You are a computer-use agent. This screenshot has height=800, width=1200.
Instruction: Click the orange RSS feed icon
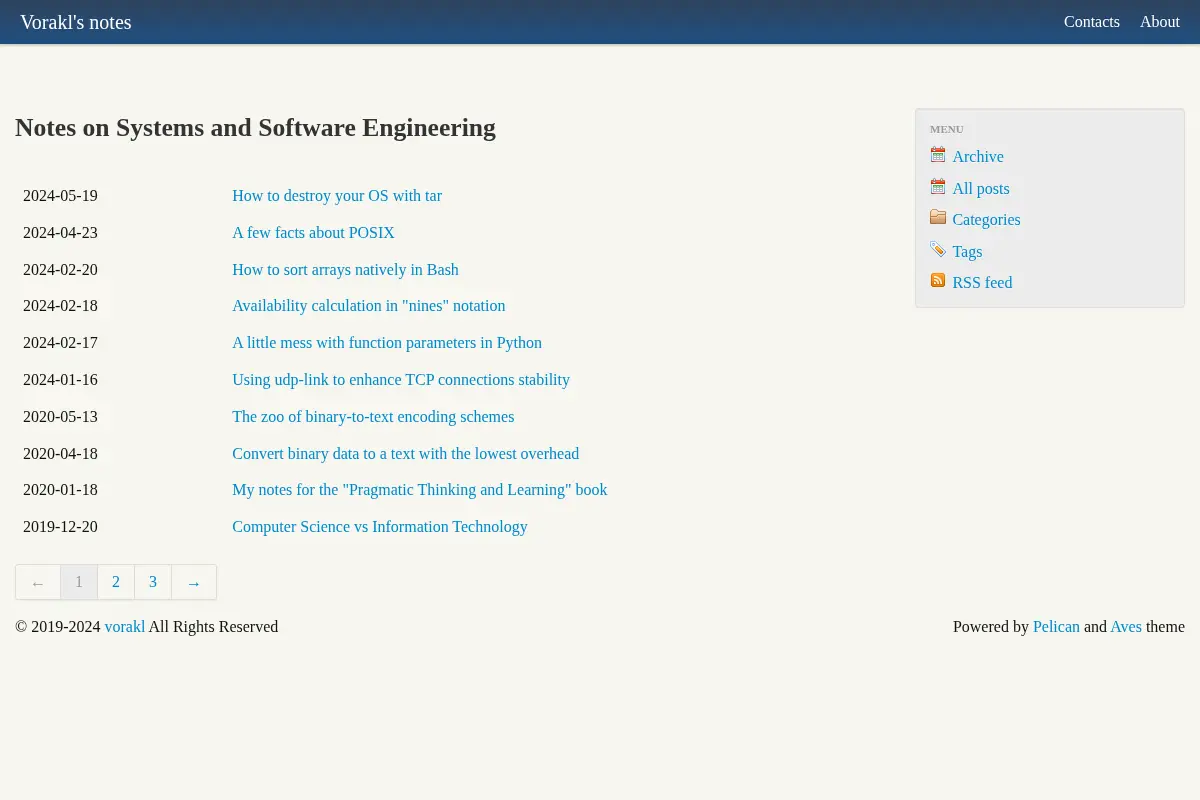[938, 280]
